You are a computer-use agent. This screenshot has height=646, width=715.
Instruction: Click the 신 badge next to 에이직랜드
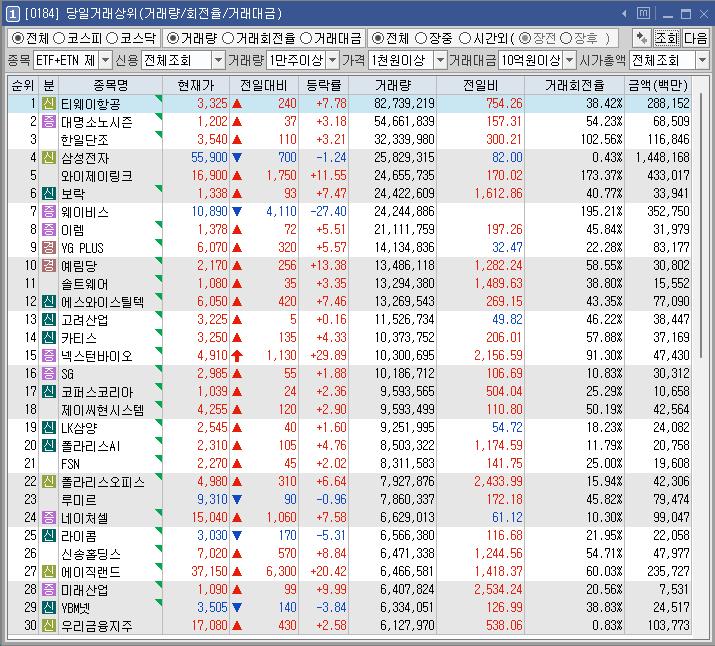click(49, 571)
